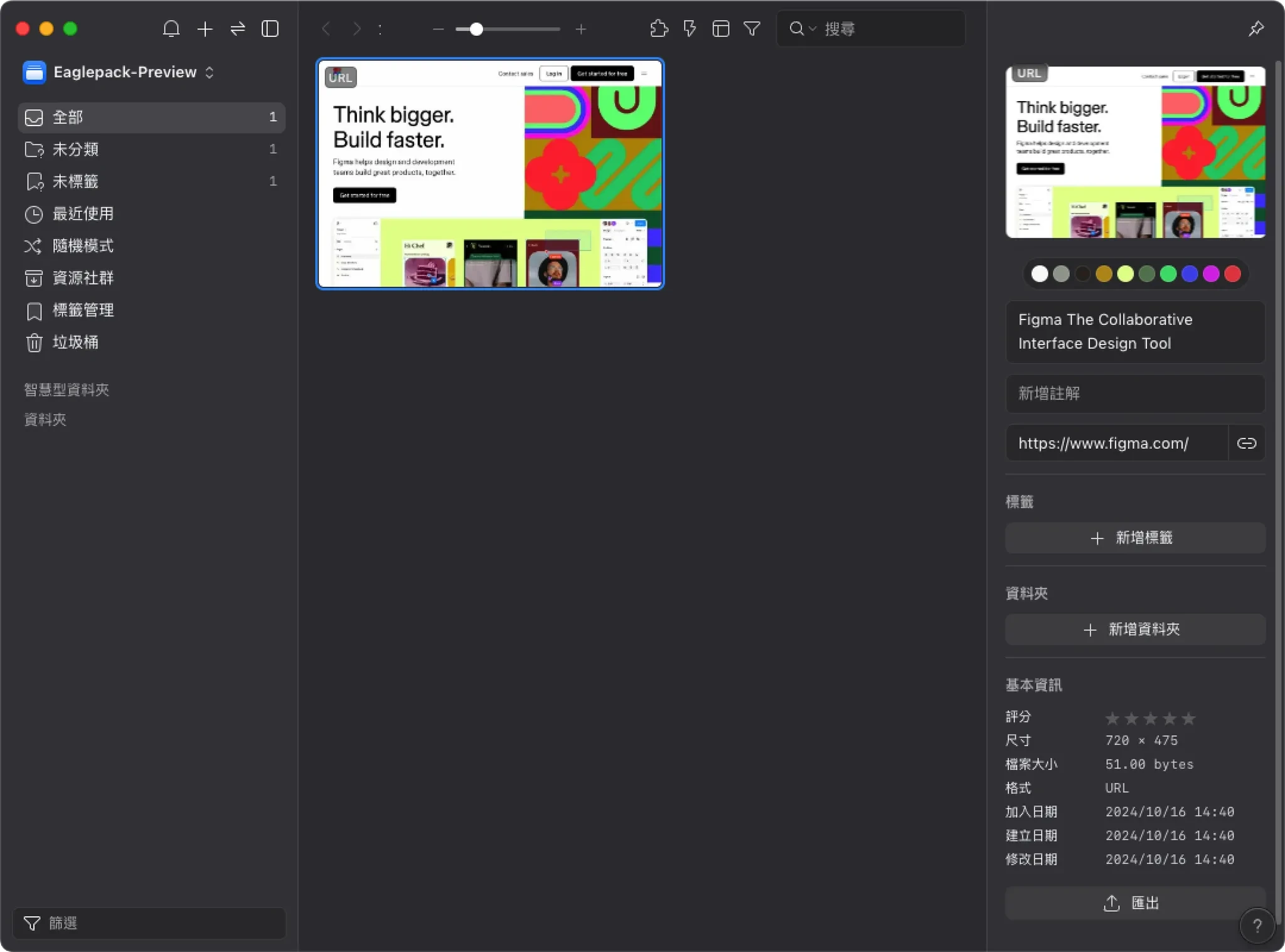
Task: Click the plus add-item icon in sidebar header
Action: click(205, 29)
